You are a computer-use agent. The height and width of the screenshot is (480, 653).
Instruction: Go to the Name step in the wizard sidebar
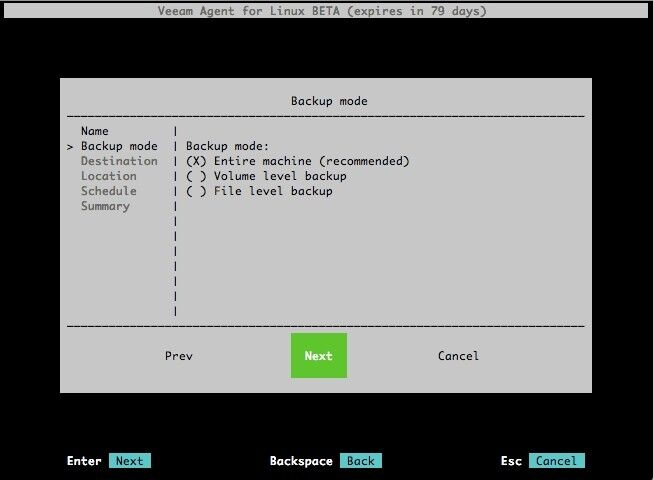click(95, 131)
